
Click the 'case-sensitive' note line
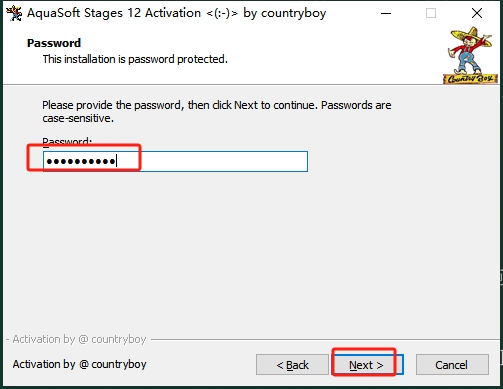78,118
